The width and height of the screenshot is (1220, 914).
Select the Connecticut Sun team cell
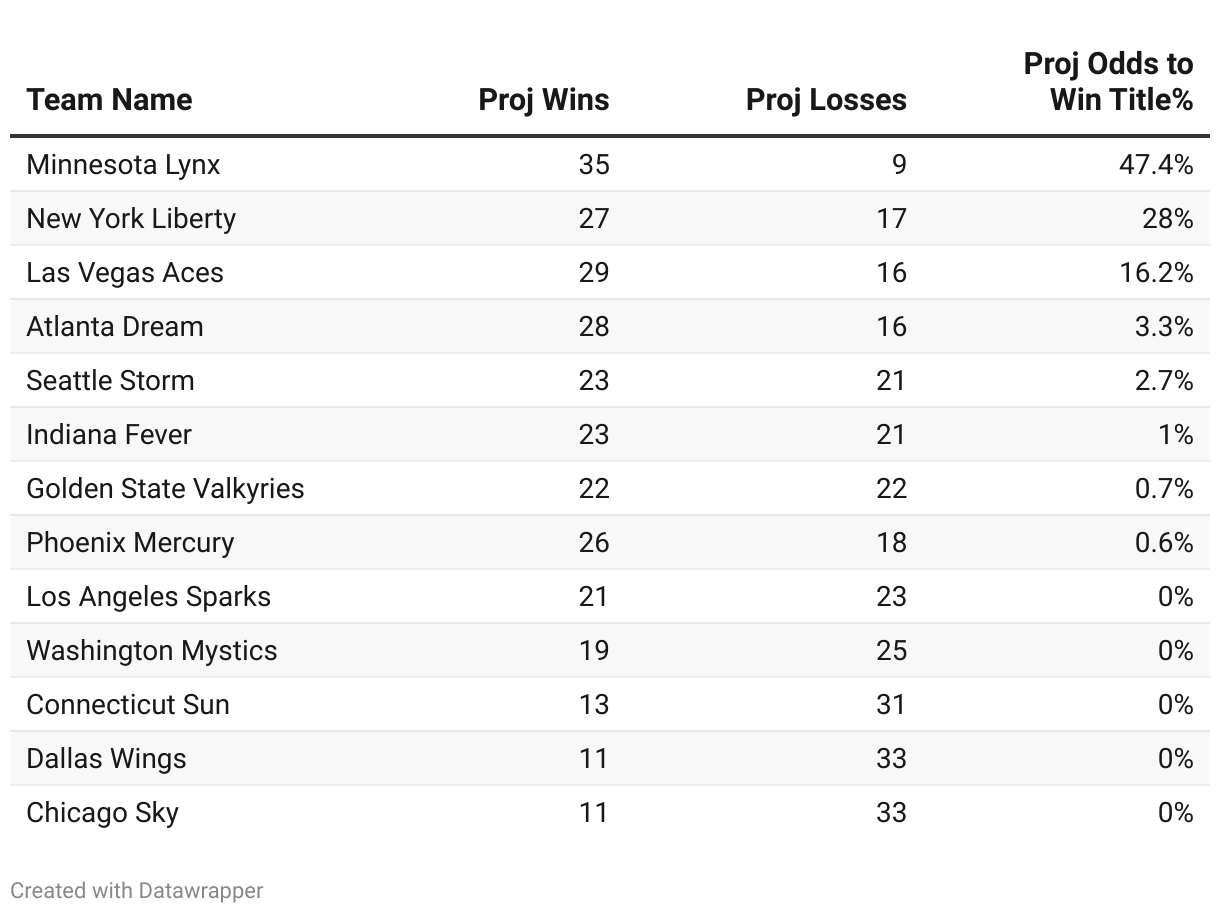[x=128, y=704]
